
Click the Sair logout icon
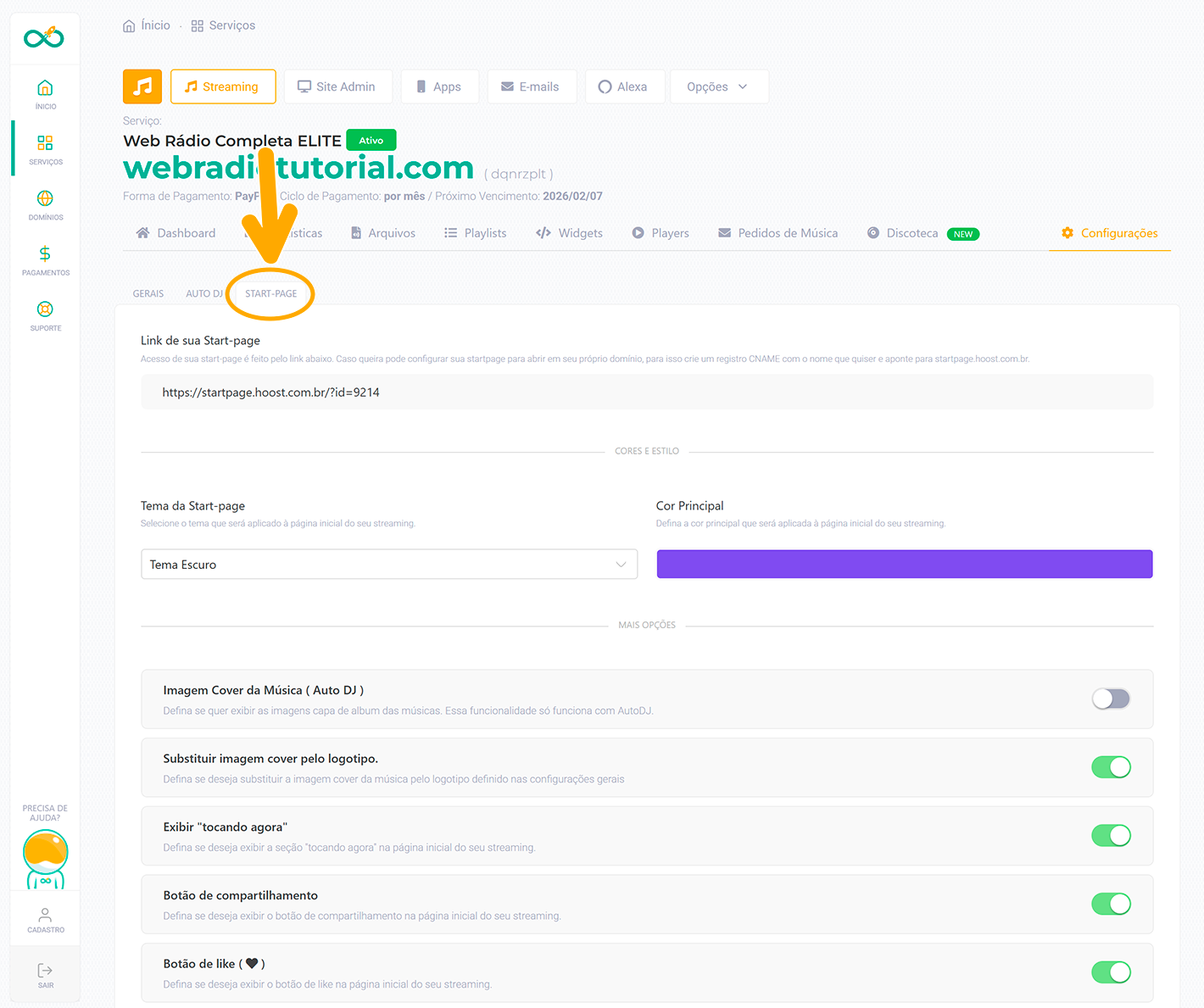pos(46,971)
